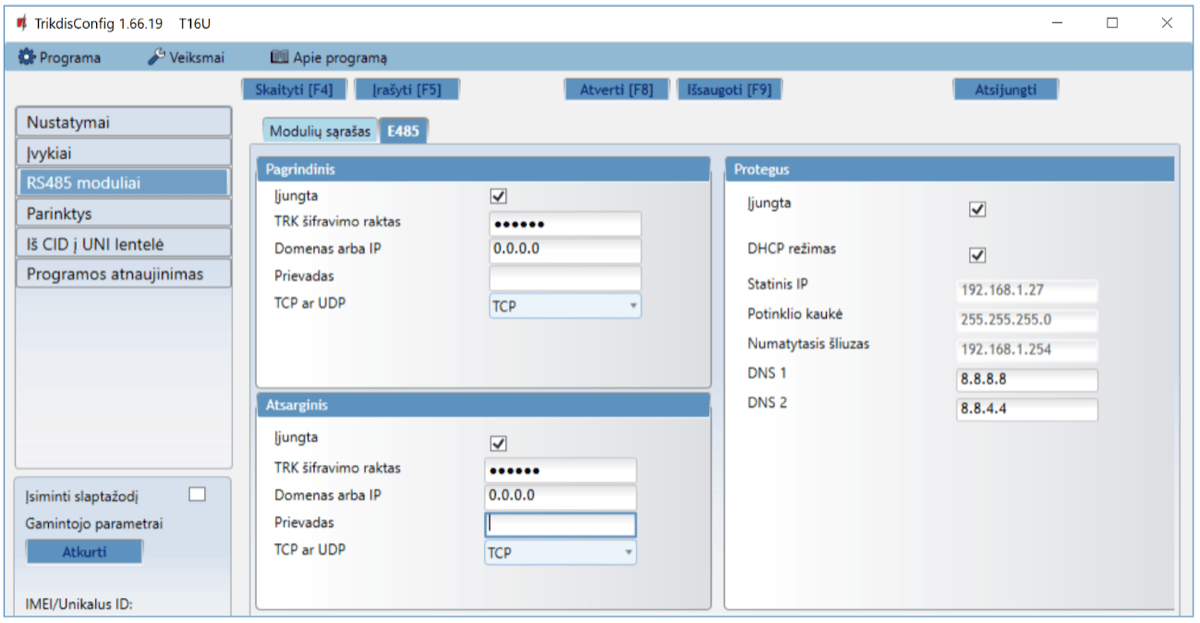
Task: Select Parinktys in the sidebar
Action: pos(124,213)
